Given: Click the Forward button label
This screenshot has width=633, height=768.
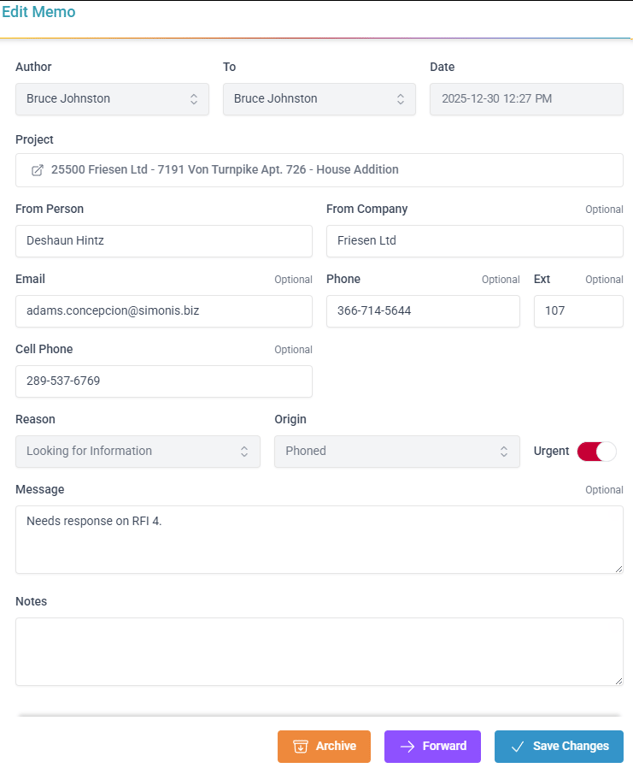Looking at the screenshot, I should pyautogui.click(x=444, y=746).
